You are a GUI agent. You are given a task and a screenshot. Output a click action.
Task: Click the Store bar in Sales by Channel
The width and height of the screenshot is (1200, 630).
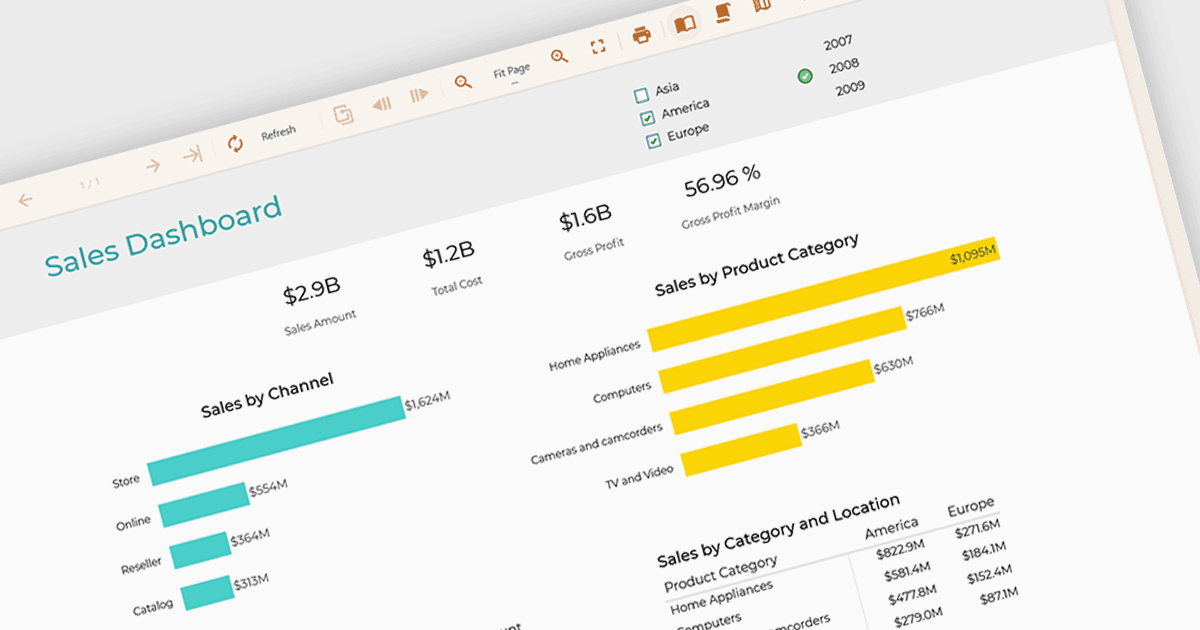276,441
